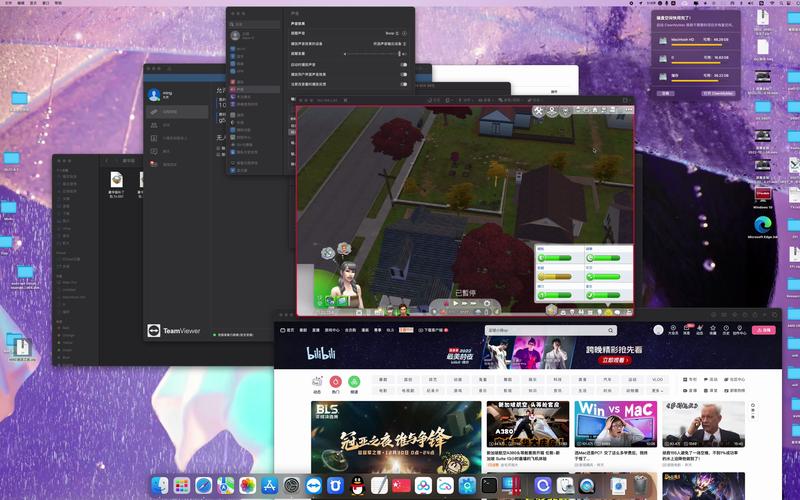Click Macintosh HD storage bar in notification

tap(696, 45)
